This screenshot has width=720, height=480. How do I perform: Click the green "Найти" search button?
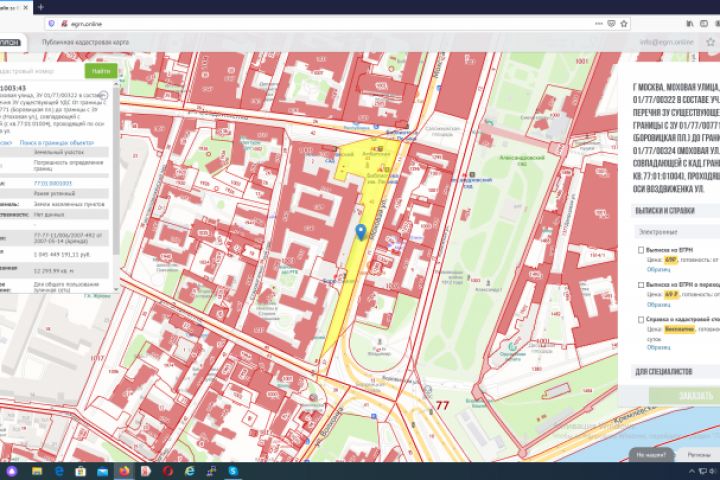click(101, 71)
